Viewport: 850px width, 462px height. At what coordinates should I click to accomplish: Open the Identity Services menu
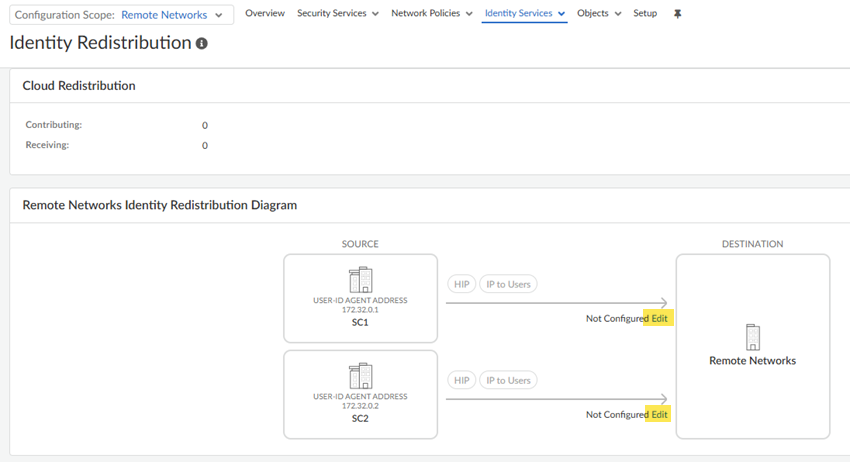tap(524, 14)
